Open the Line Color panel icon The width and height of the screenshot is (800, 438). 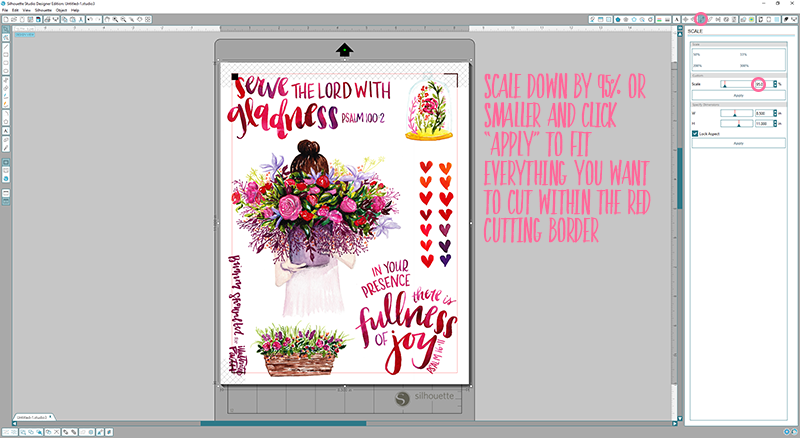coord(660,19)
